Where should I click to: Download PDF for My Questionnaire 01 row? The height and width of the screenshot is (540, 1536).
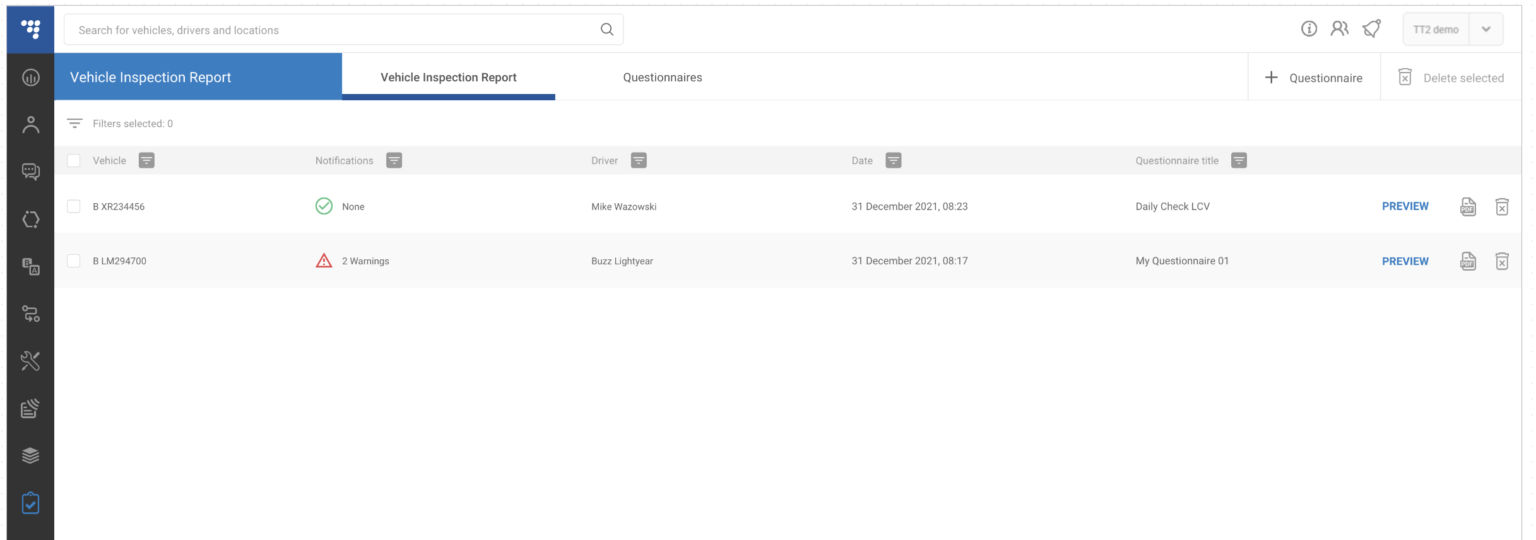pyautogui.click(x=1468, y=261)
